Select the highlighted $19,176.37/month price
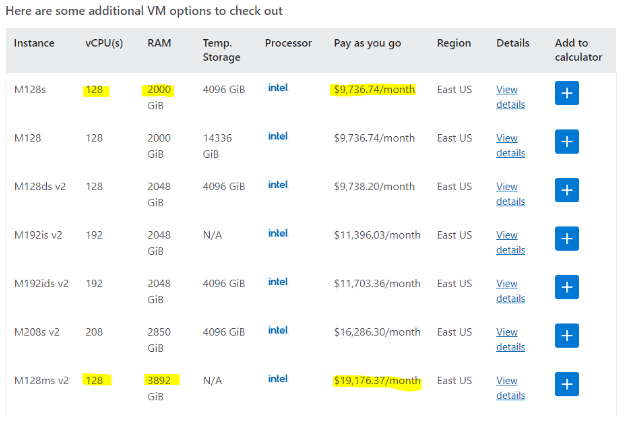 [377, 380]
